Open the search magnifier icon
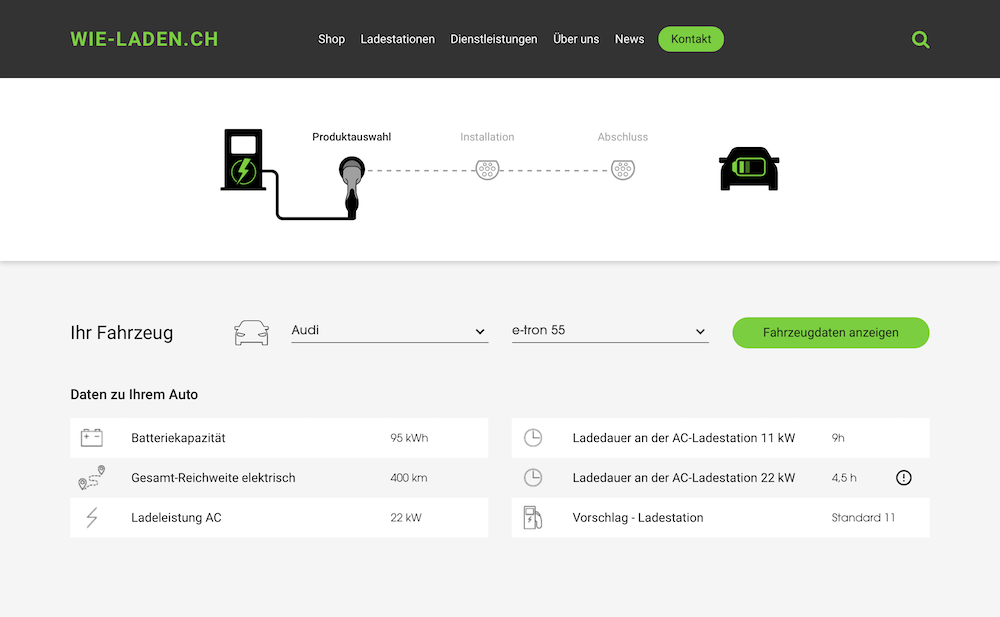Viewport: 1000px width, 617px height. pos(920,40)
